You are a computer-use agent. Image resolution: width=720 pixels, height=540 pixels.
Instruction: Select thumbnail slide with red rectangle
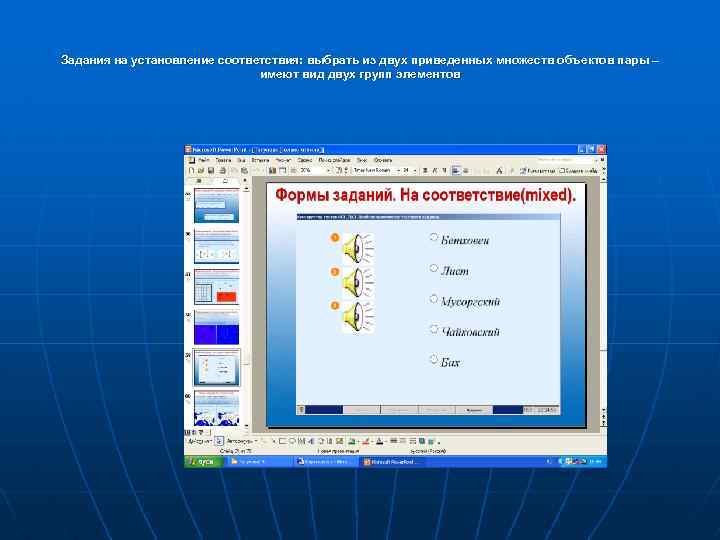tap(216, 287)
